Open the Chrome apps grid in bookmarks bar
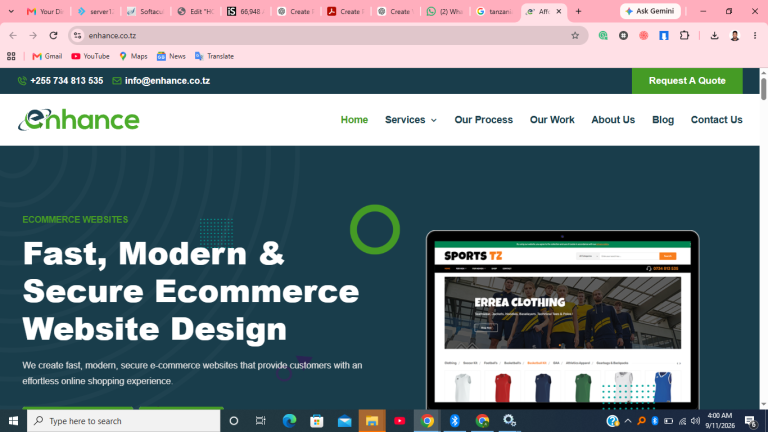This screenshot has height=432, width=768. pos(11,56)
